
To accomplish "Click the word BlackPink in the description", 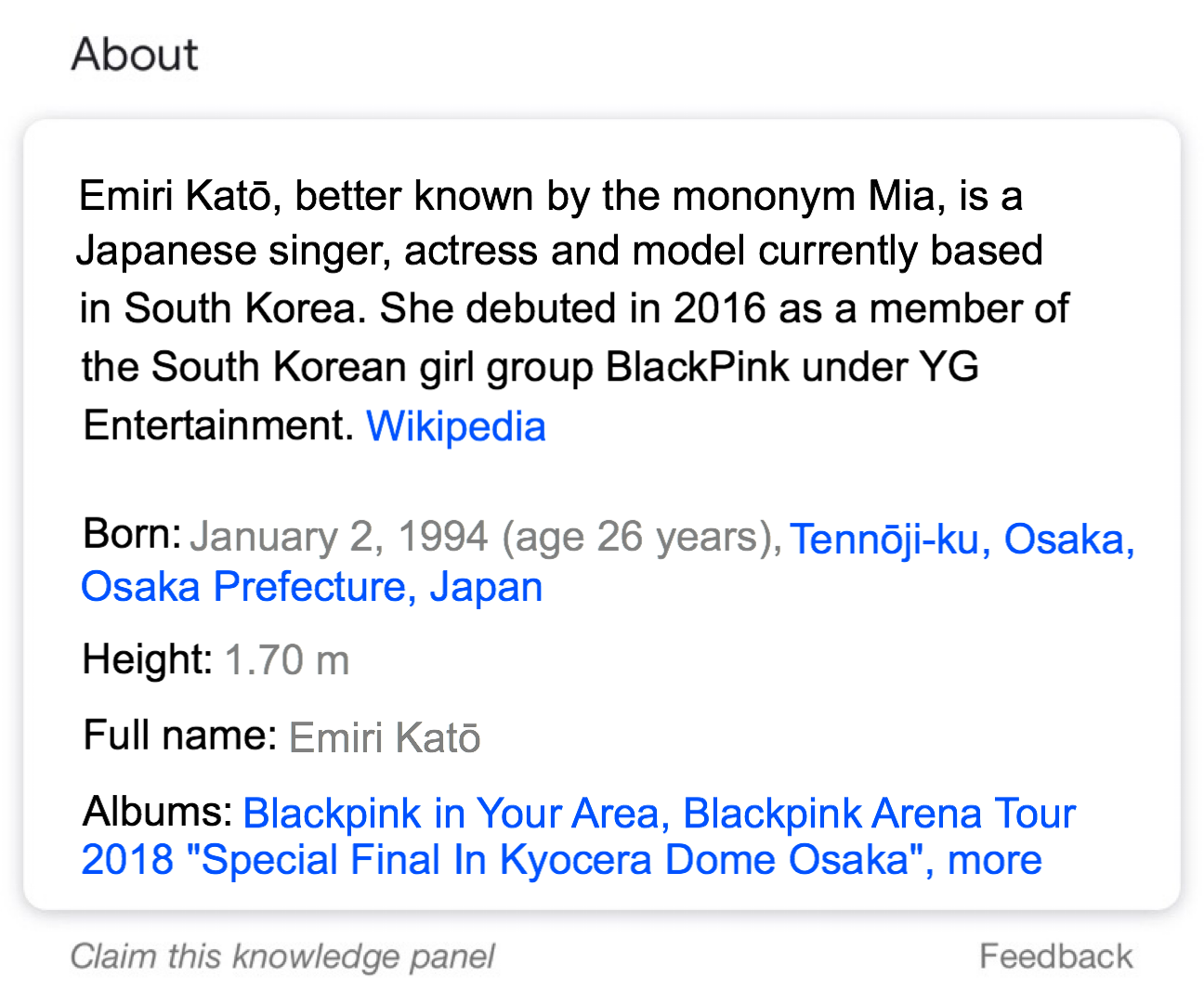I will coord(698,367).
